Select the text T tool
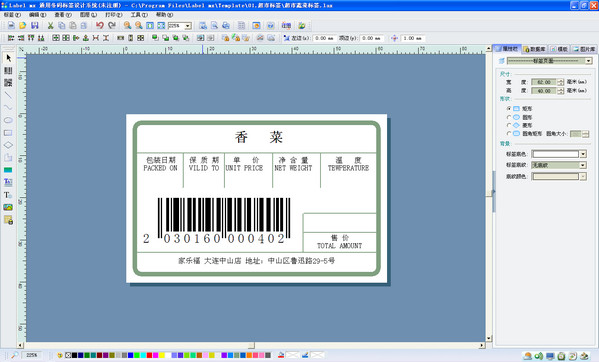Viewport: 599px width, 362px height. coord(8,195)
